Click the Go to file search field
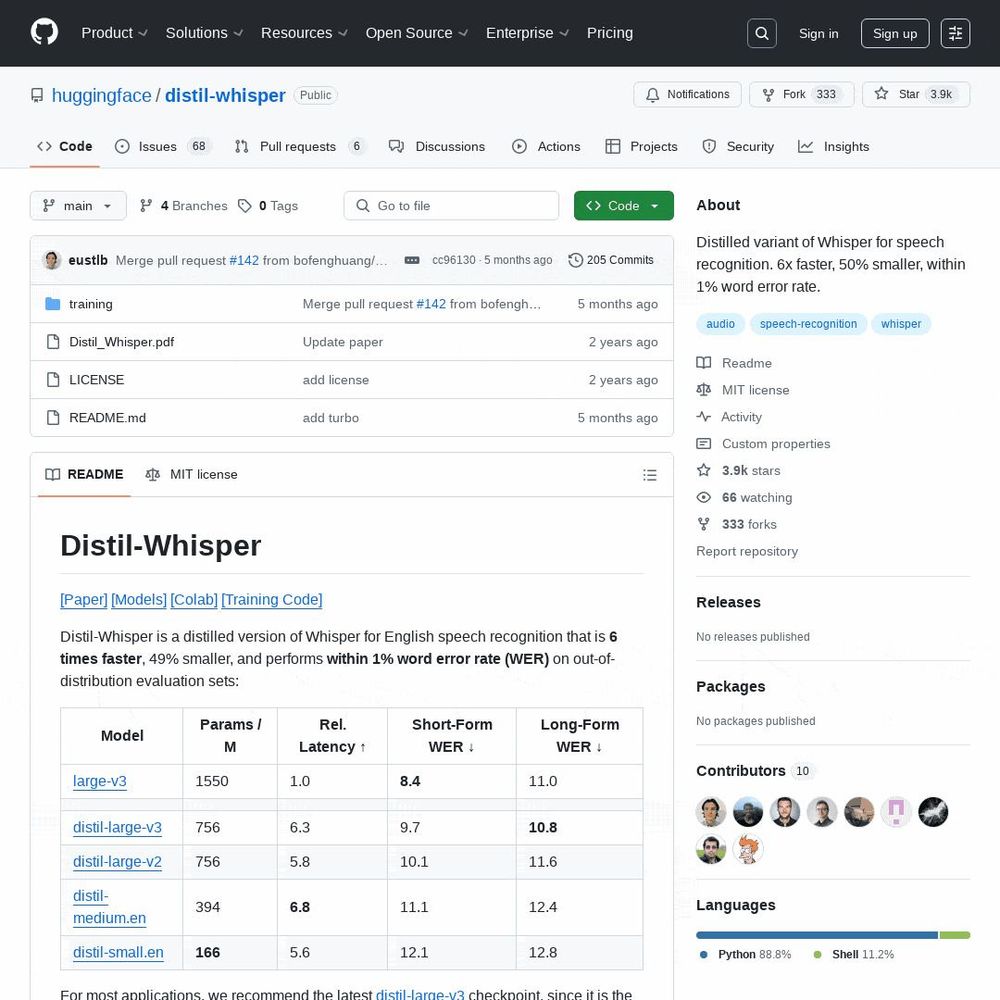 (x=452, y=206)
